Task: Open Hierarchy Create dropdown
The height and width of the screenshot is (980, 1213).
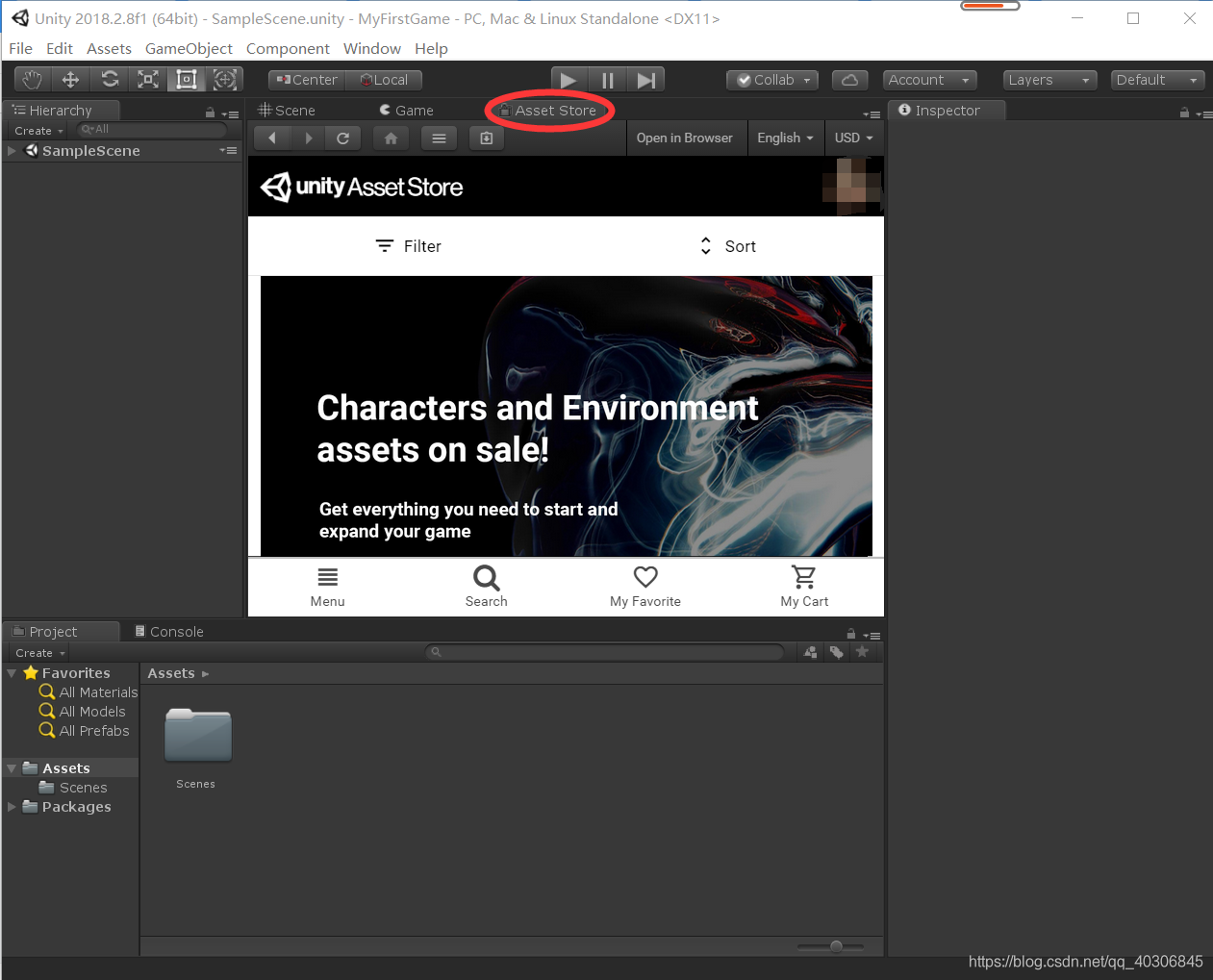Action: tap(38, 131)
